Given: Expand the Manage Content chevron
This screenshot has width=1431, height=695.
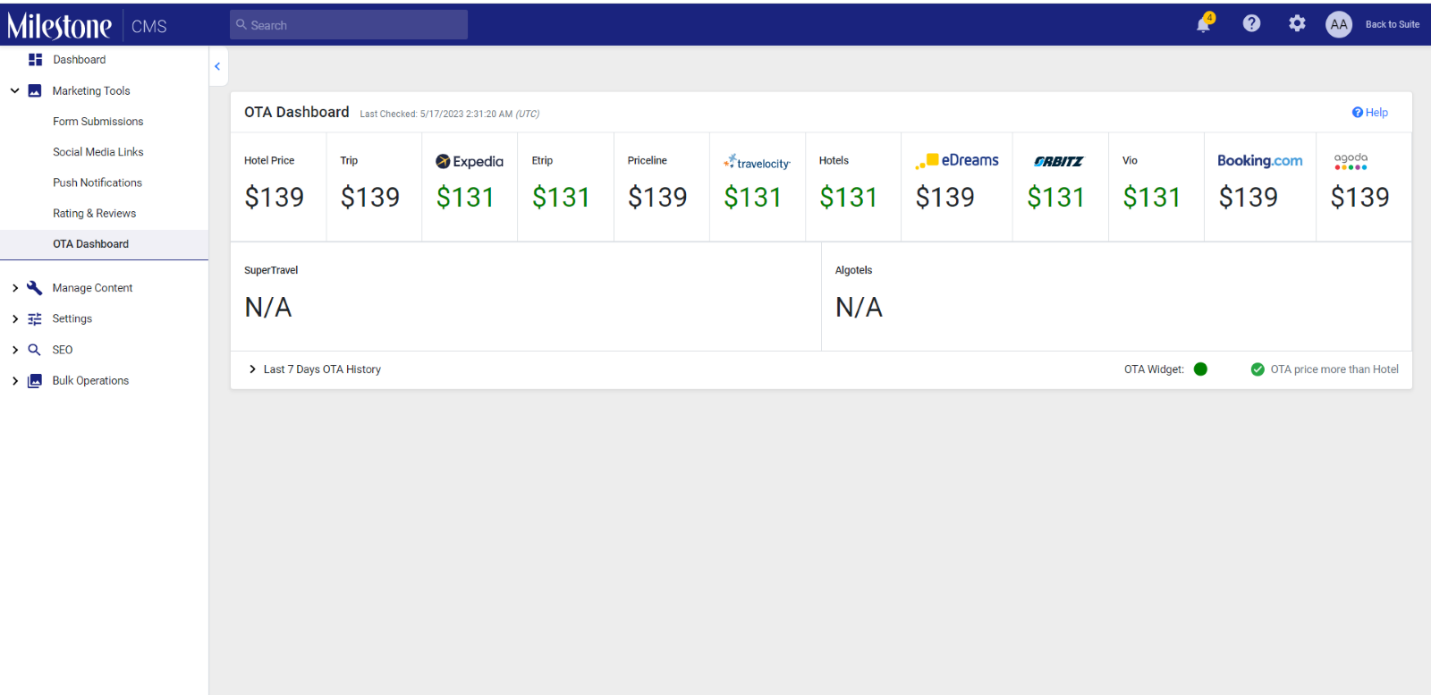Looking at the screenshot, I should point(15,288).
